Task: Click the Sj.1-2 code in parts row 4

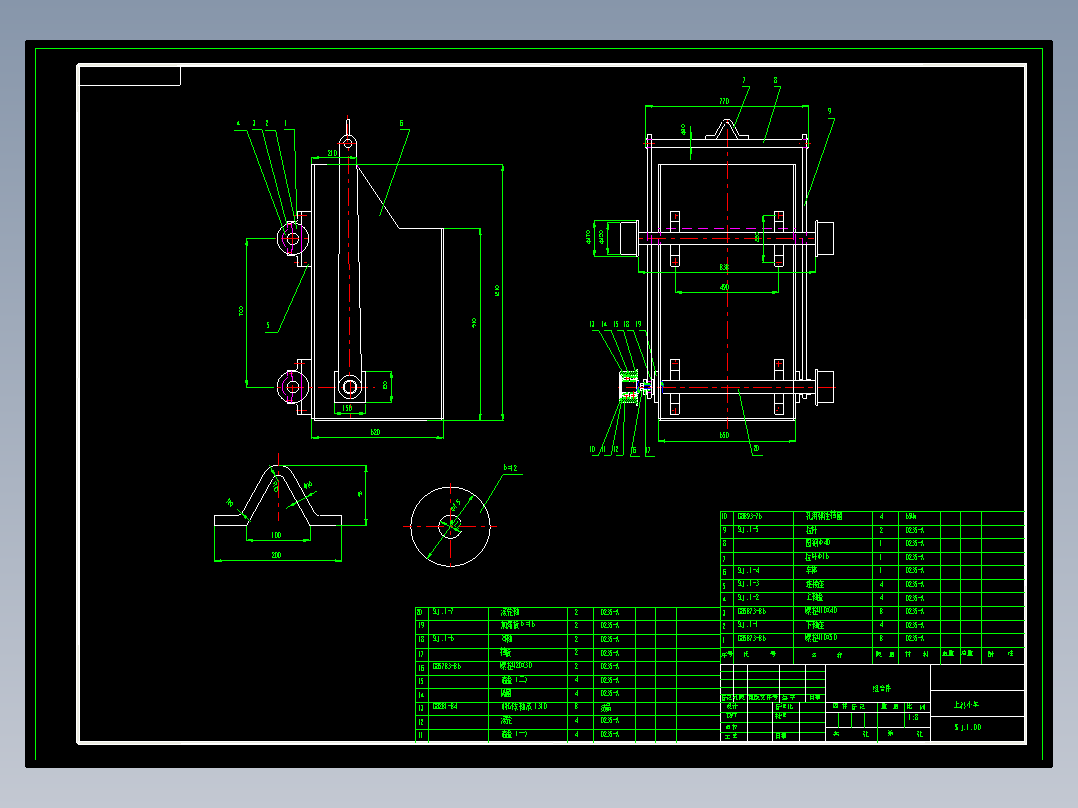Action: coord(748,598)
